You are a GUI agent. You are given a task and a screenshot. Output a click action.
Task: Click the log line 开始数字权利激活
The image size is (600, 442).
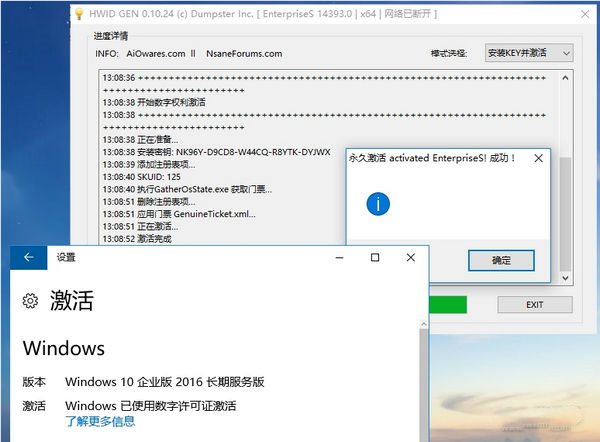[154, 102]
